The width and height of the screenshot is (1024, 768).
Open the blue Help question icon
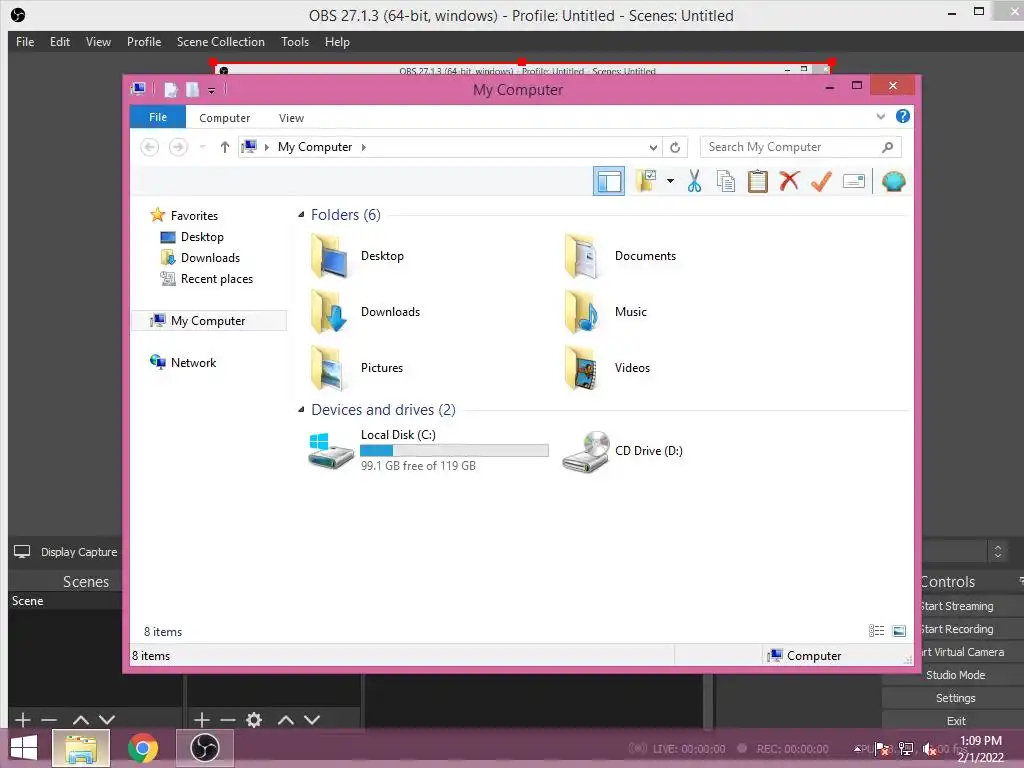click(x=903, y=116)
